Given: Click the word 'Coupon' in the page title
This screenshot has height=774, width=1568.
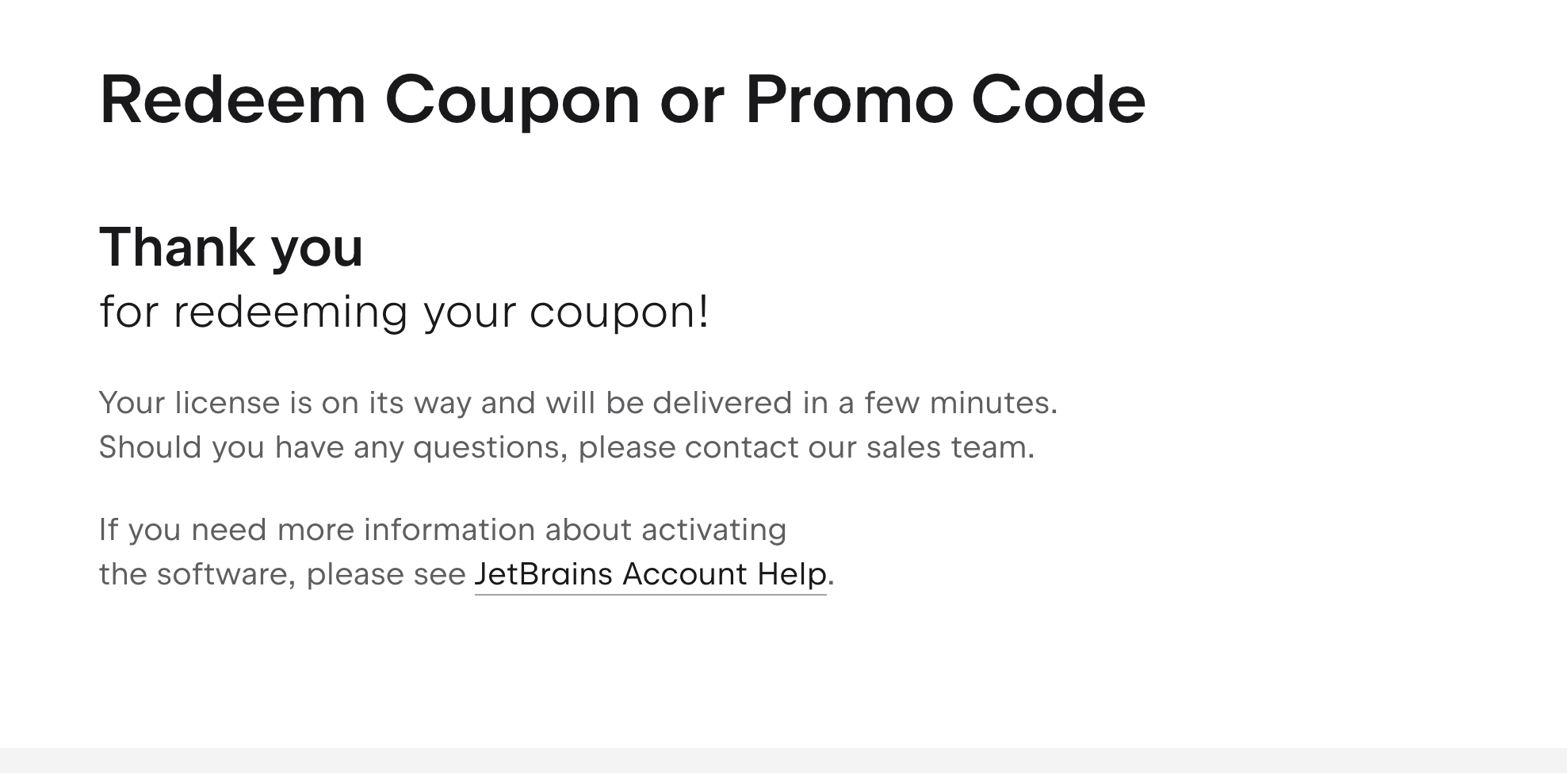Looking at the screenshot, I should coord(512,100).
